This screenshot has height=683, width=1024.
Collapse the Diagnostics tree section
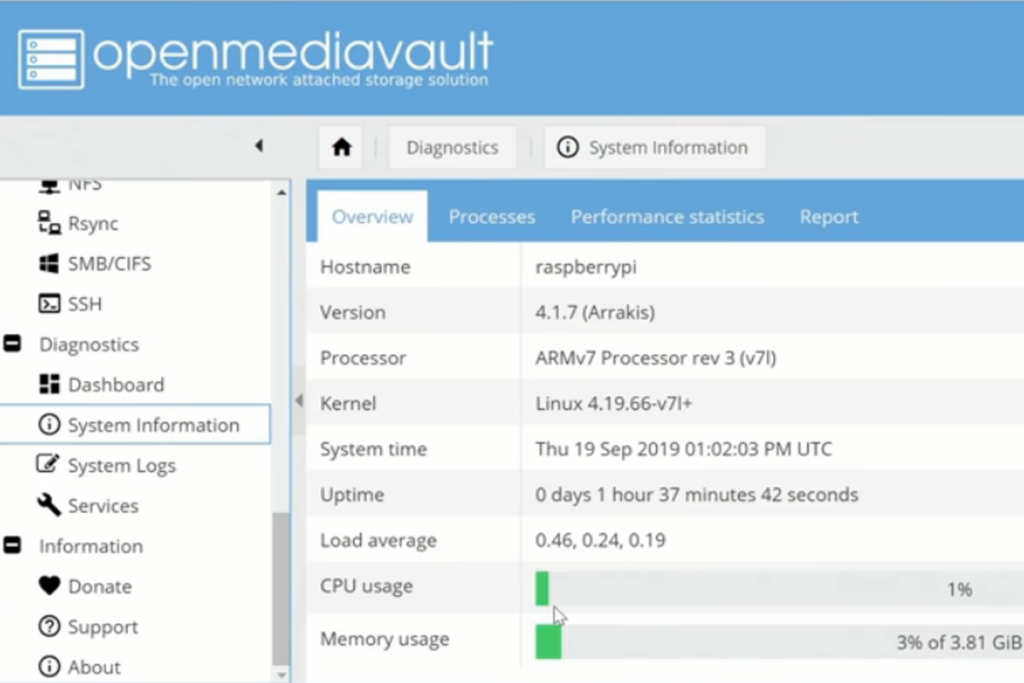tap(12, 343)
